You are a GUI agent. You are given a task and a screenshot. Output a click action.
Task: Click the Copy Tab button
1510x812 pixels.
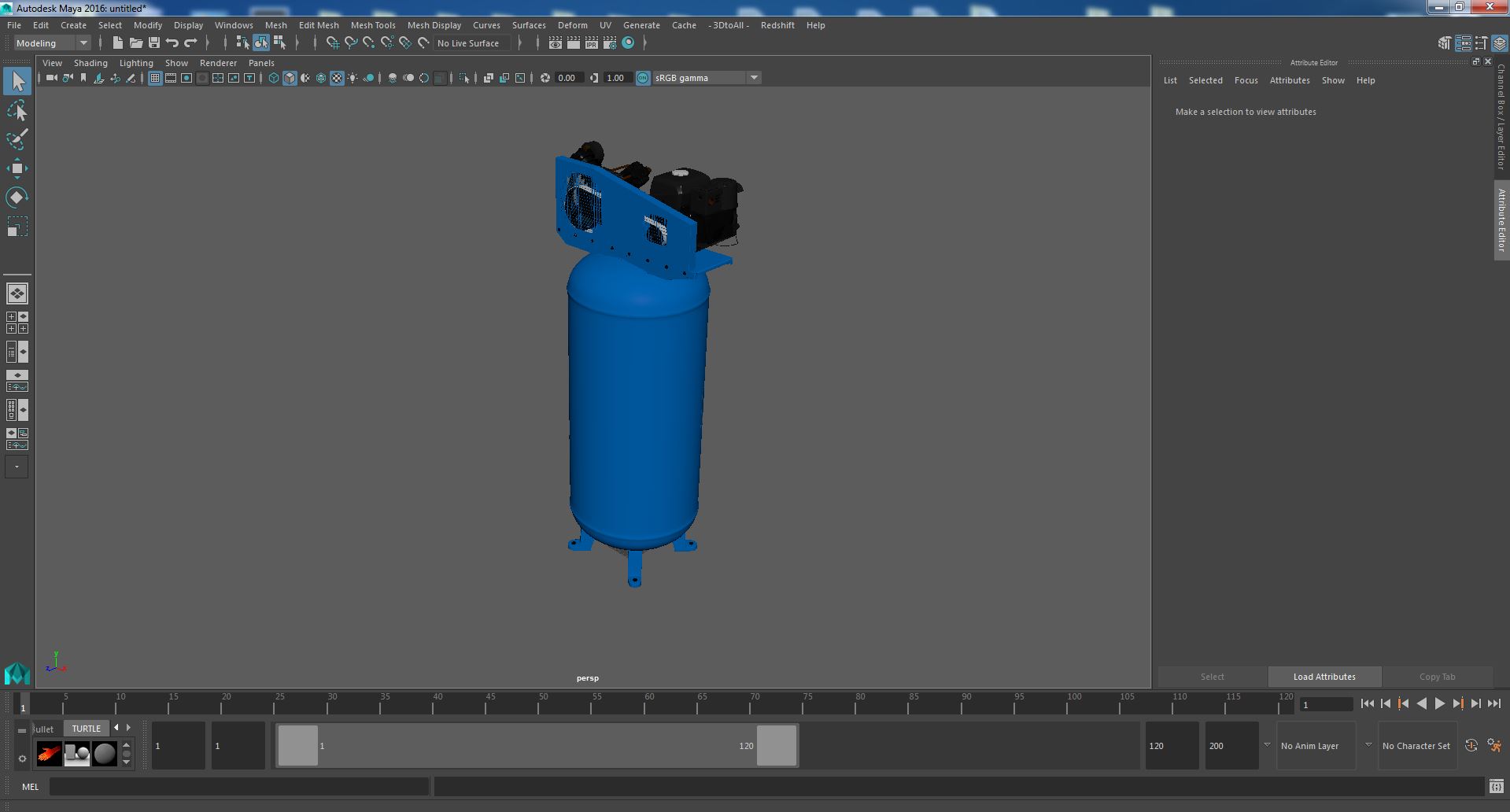[1437, 677]
